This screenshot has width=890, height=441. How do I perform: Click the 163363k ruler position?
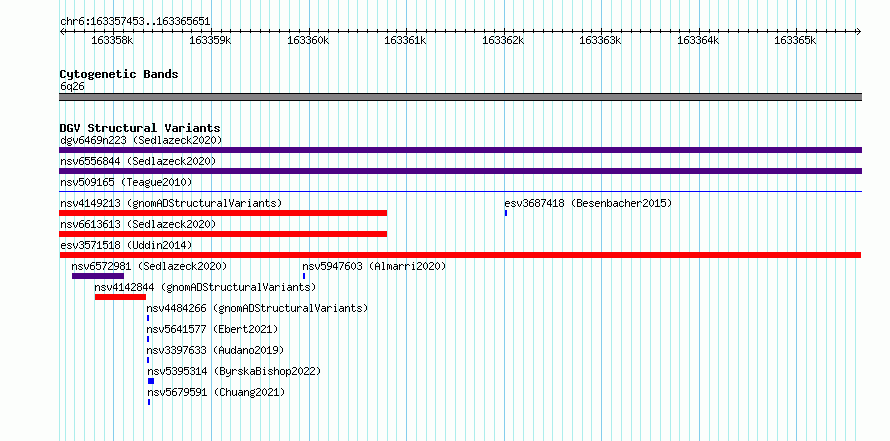coord(601,40)
